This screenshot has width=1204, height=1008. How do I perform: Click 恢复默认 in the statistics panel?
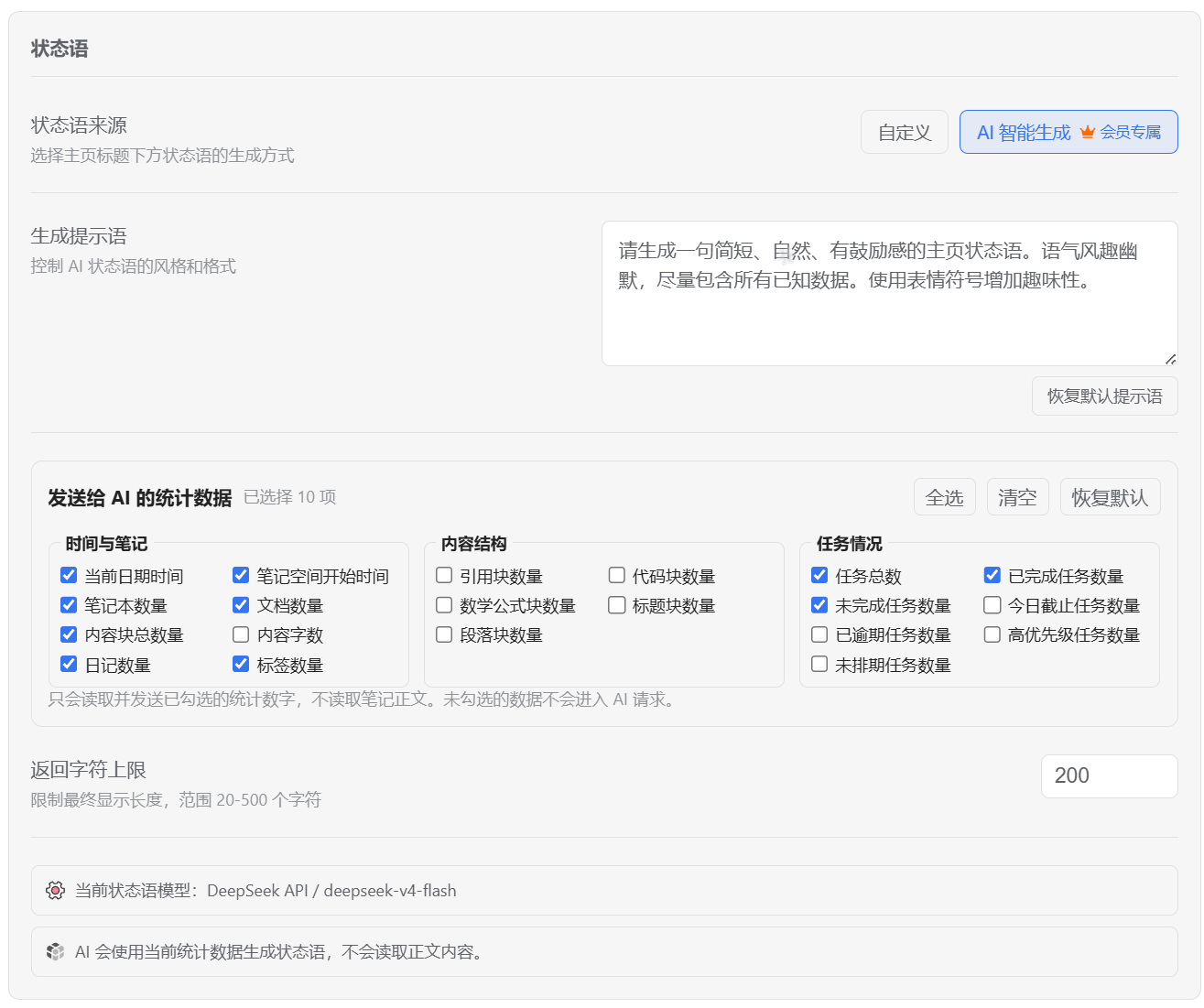[1111, 497]
